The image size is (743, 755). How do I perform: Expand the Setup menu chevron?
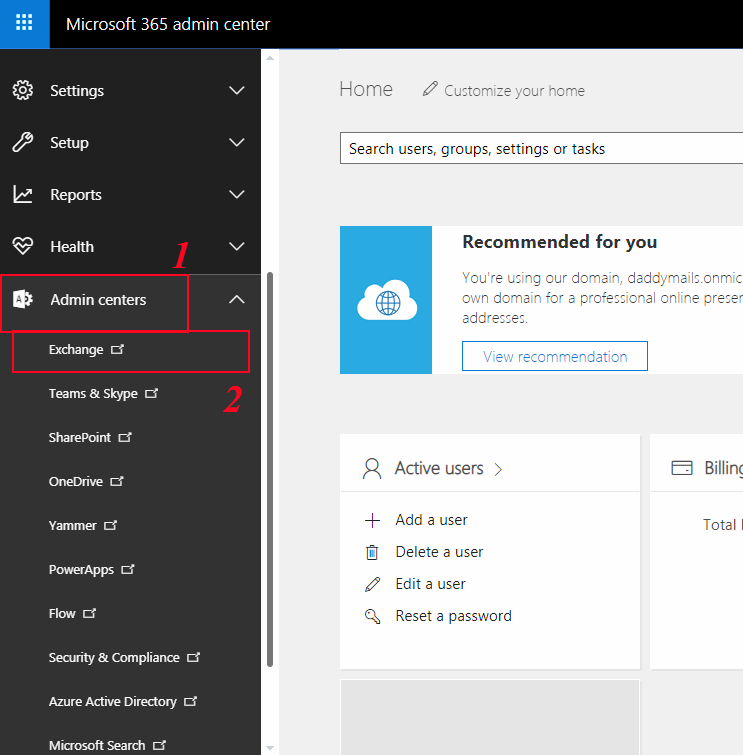tap(236, 143)
